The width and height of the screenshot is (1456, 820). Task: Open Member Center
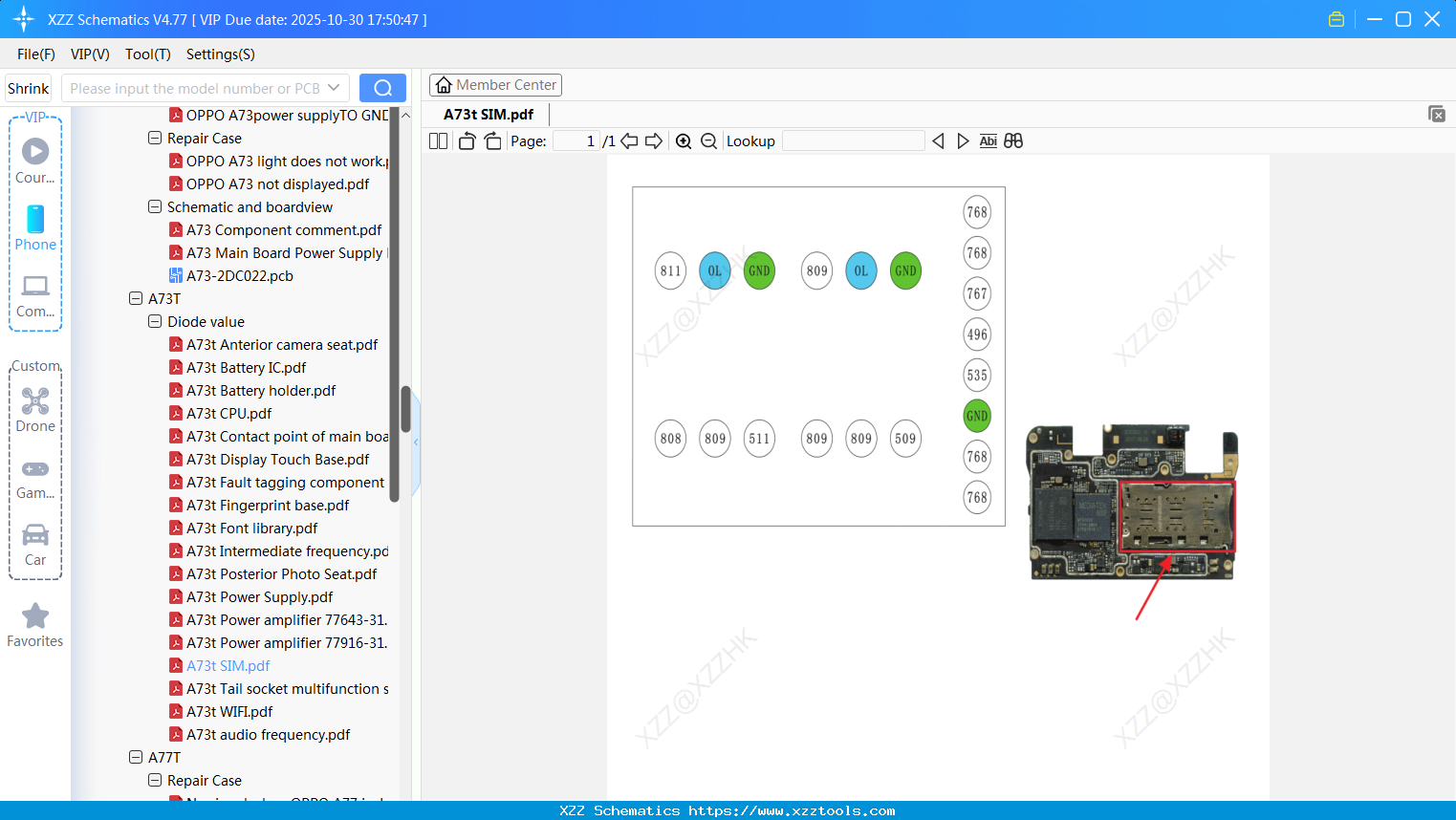pos(495,85)
